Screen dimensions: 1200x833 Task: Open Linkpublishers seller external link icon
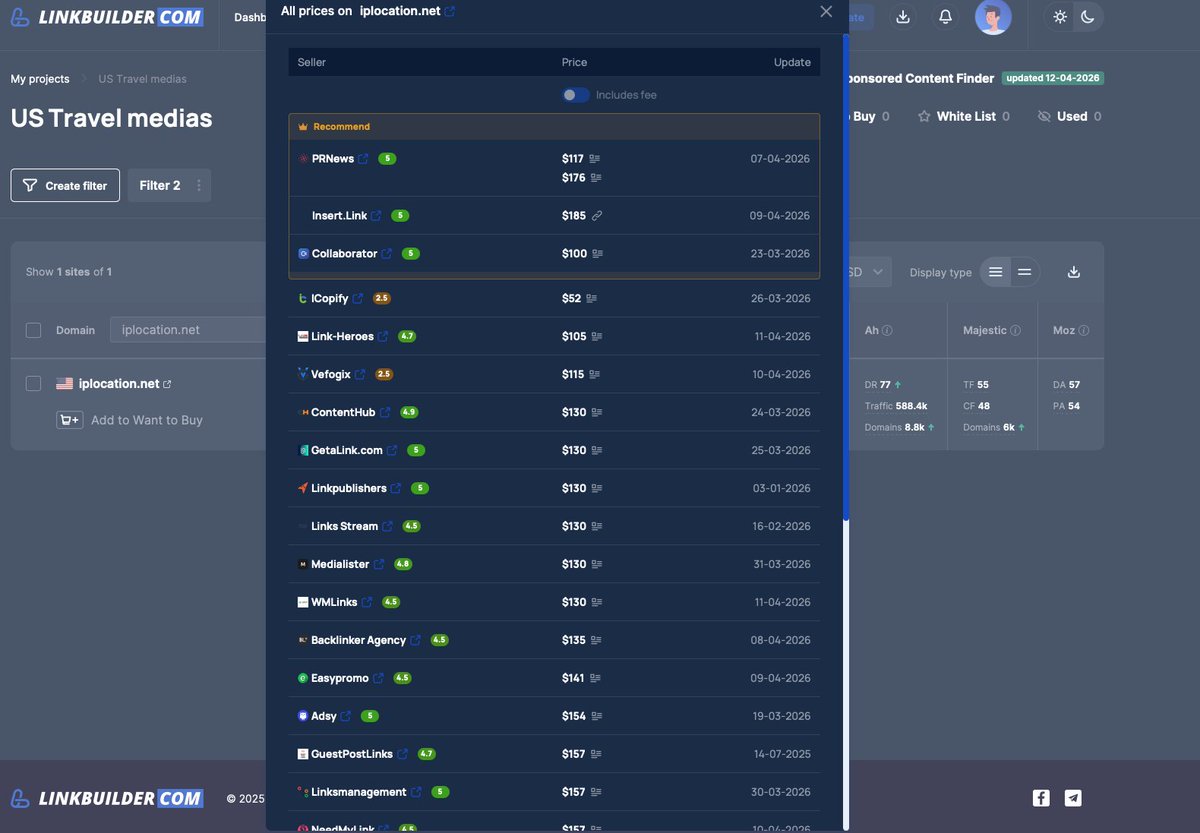(x=395, y=489)
